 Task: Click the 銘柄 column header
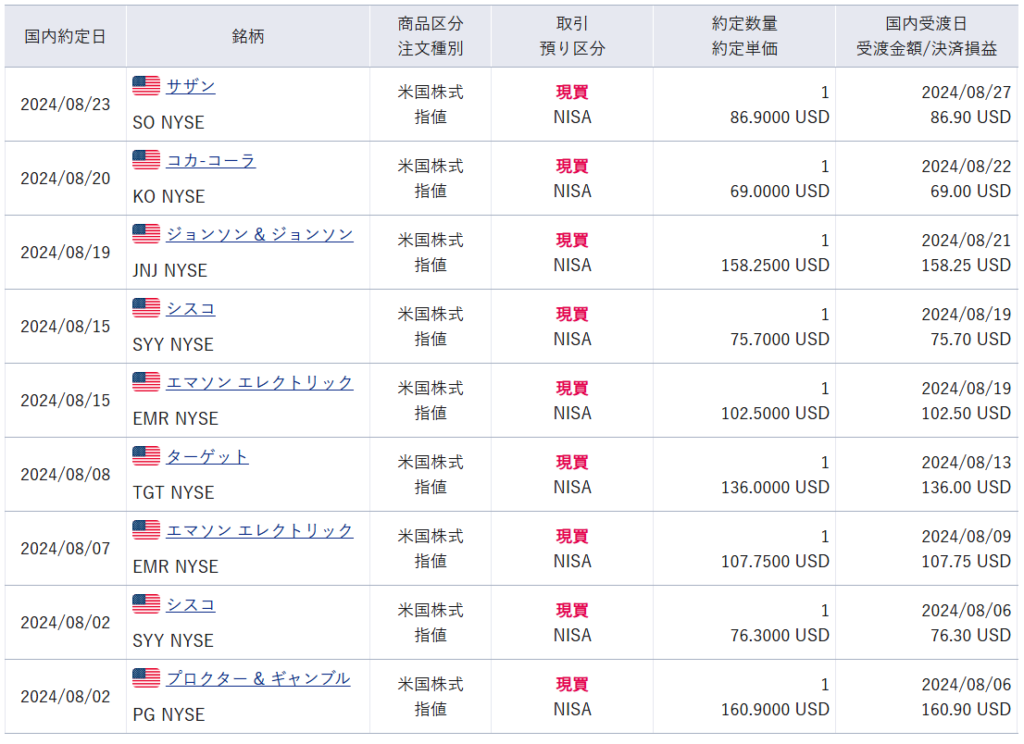pos(247,35)
